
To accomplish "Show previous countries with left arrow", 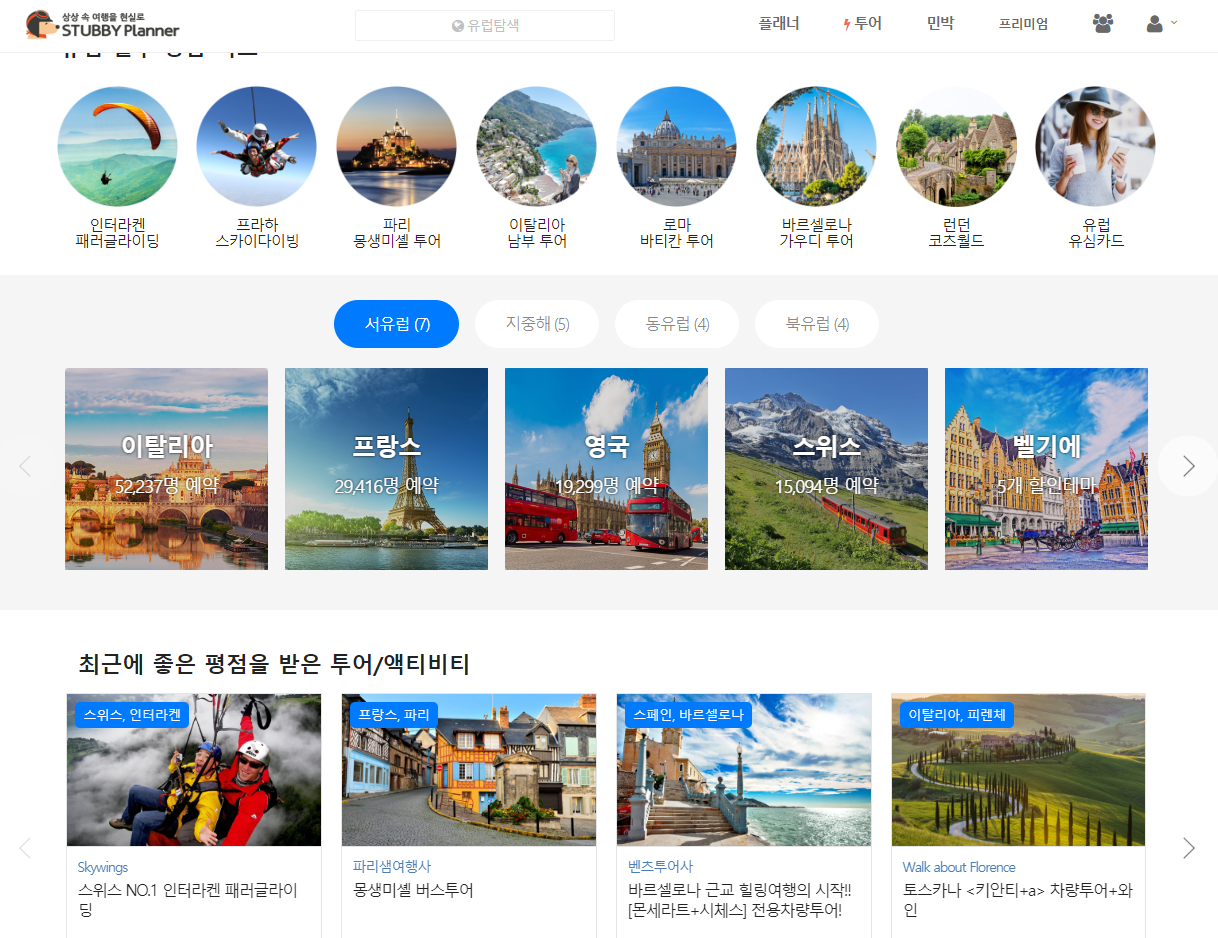I will click(26, 466).
